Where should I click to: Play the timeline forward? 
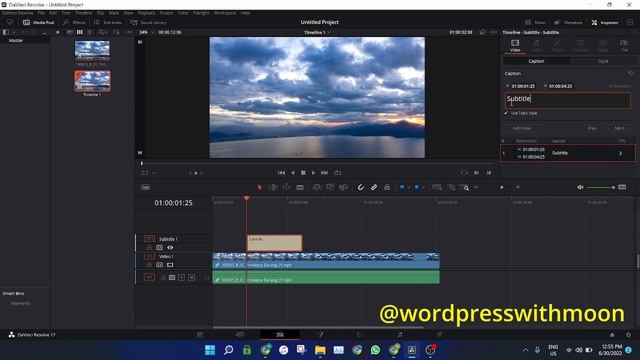point(313,173)
